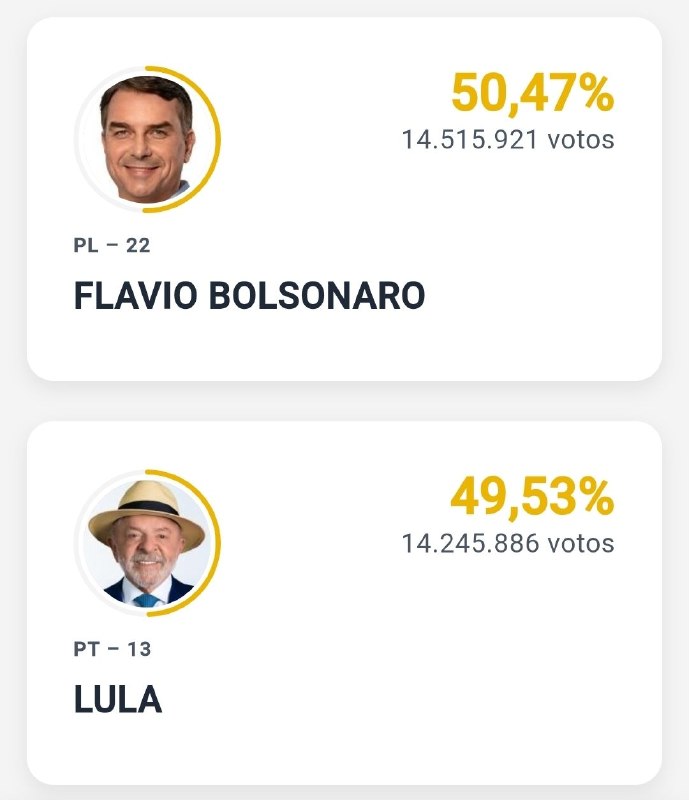This screenshot has width=689, height=800.
Task: Open the photo on the PT – 13 card
Action: click(x=147, y=543)
